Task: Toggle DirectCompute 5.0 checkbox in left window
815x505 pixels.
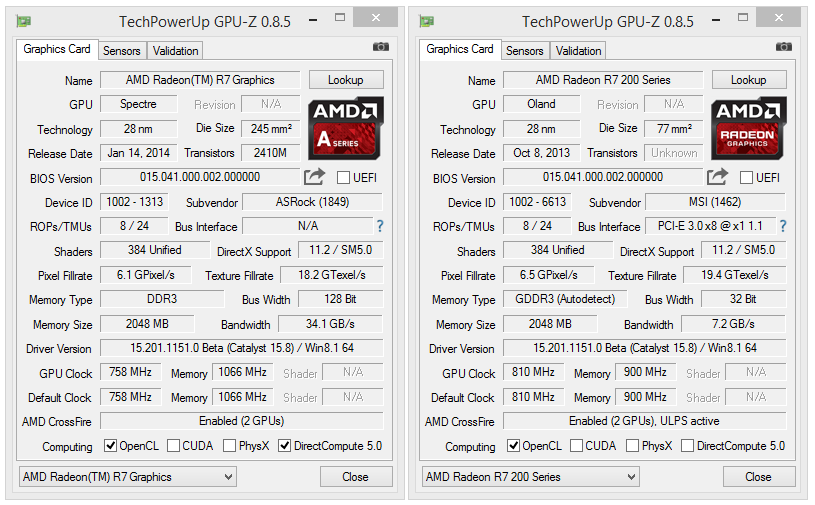Action: coord(284,446)
